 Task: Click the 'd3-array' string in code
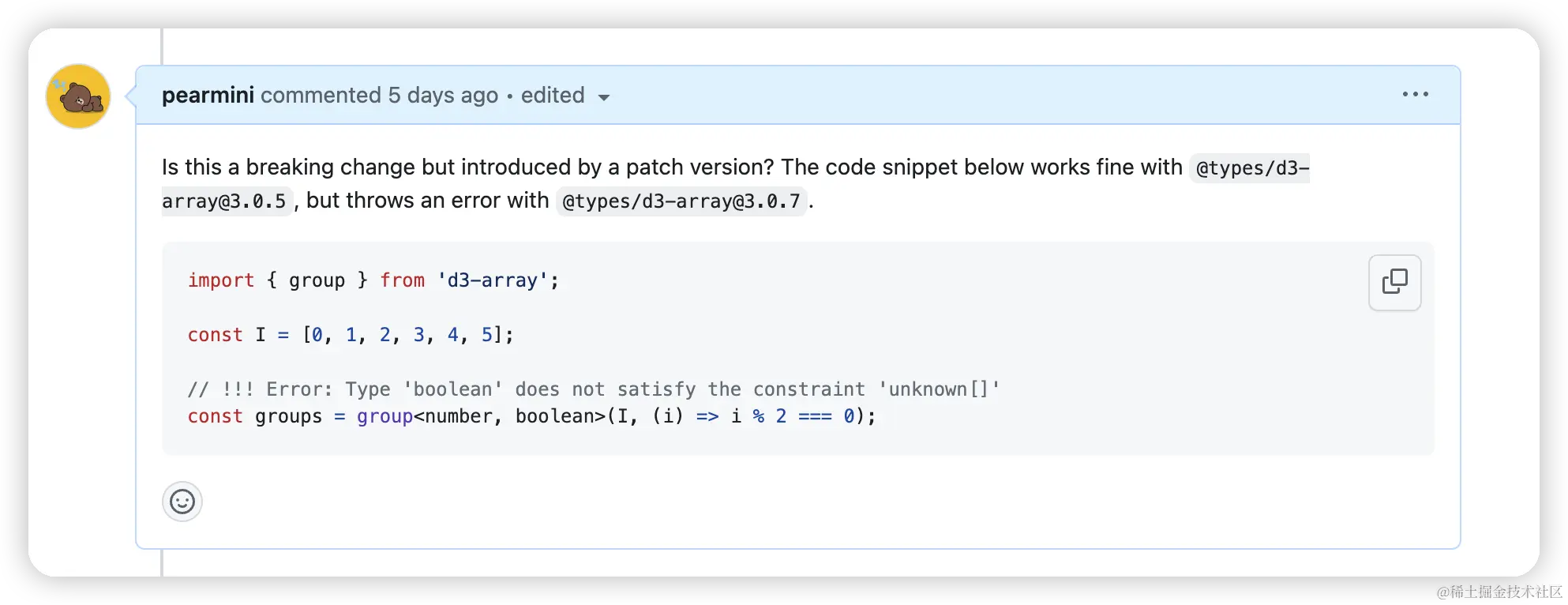493,280
